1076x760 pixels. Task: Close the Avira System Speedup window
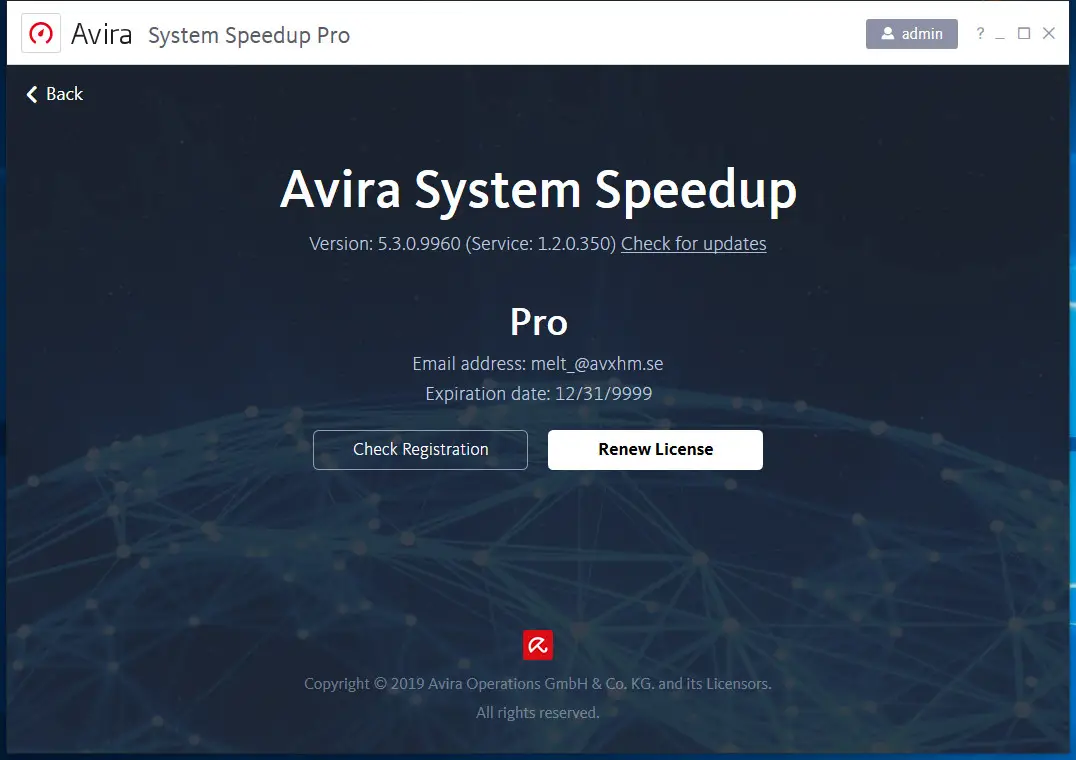pos(1049,33)
